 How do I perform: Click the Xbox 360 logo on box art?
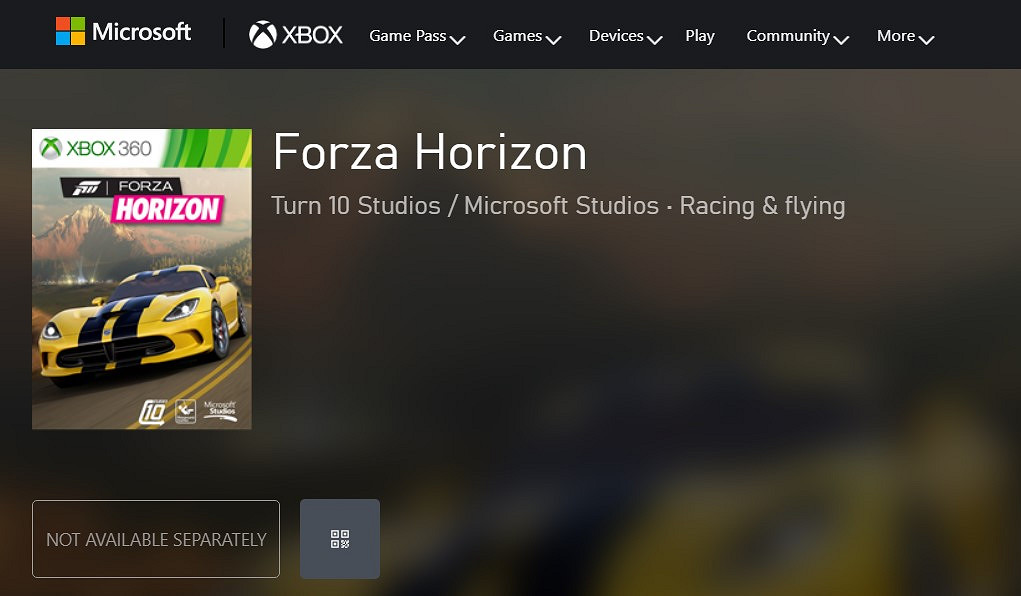pyautogui.click(x=96, y=149)
